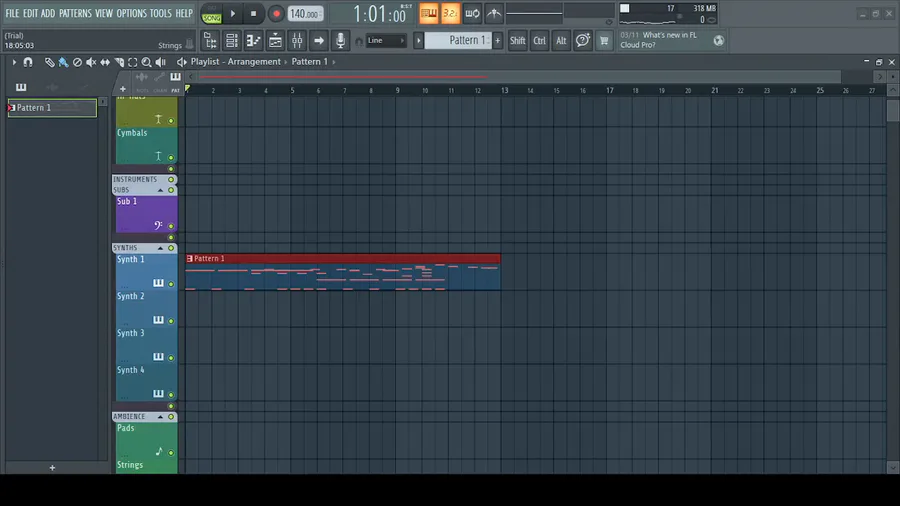Click the Pattern 1 selector field
The height and width of the screenshot is (506, 900).
[458, 40]
